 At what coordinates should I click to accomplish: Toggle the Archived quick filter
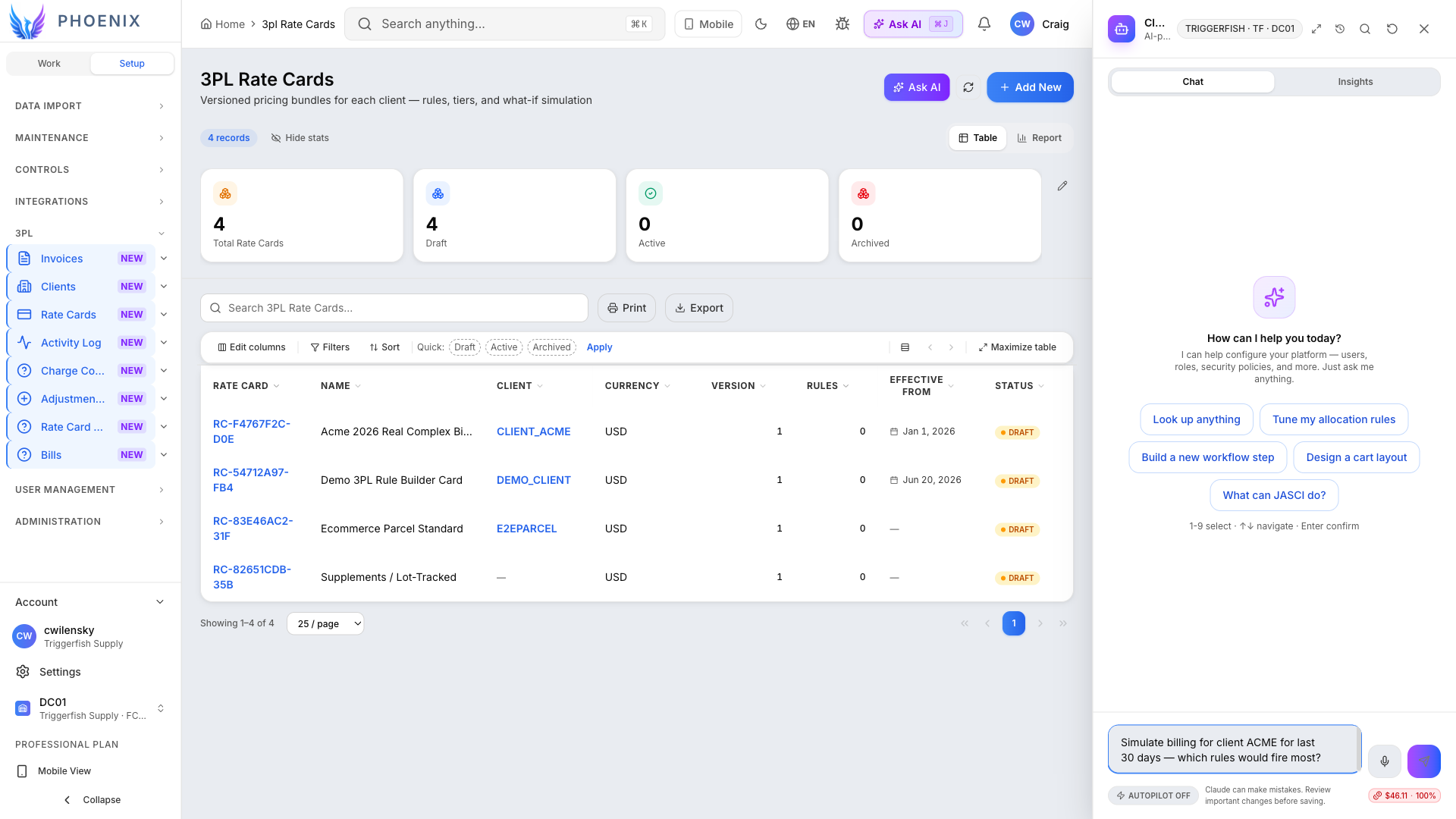pos(551,347)
